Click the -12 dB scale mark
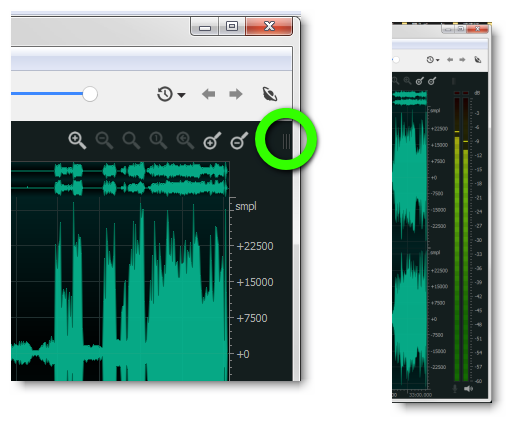515x426 pixels. coord(478,155)
